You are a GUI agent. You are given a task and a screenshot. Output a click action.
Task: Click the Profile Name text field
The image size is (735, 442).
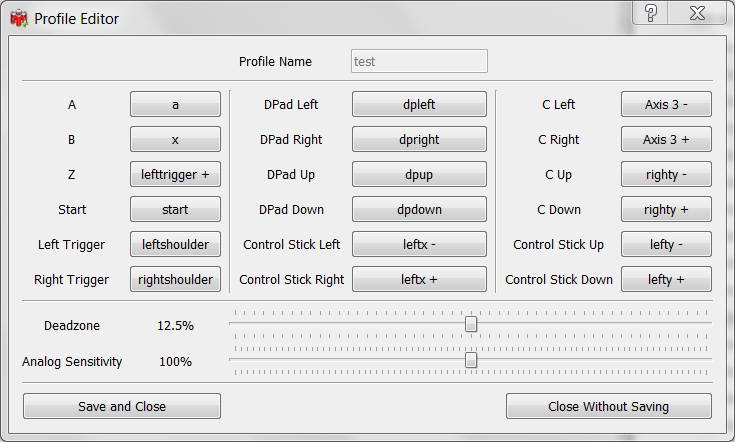click(419, 61)
